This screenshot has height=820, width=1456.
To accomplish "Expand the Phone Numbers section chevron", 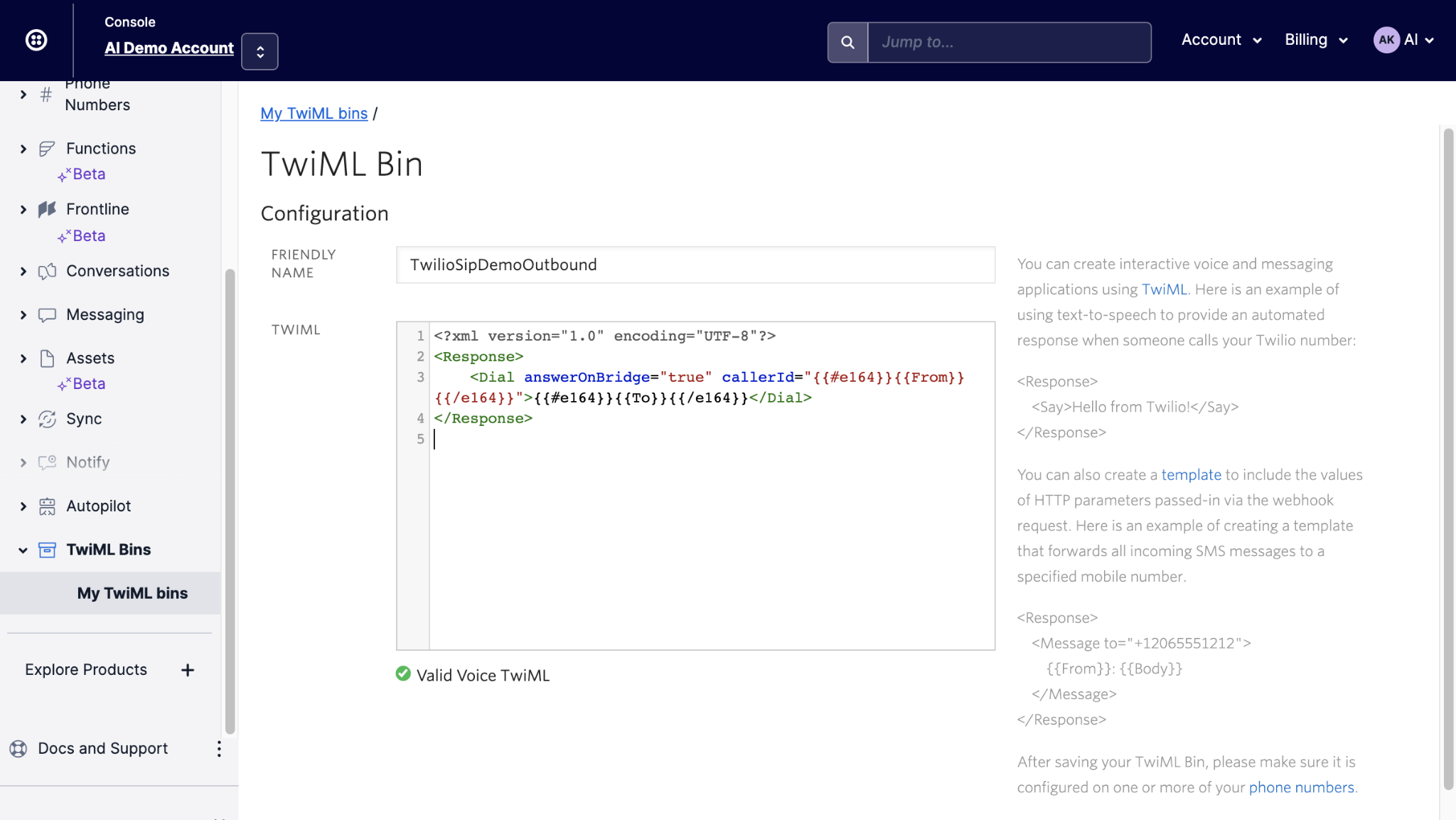I will [23, 94].
